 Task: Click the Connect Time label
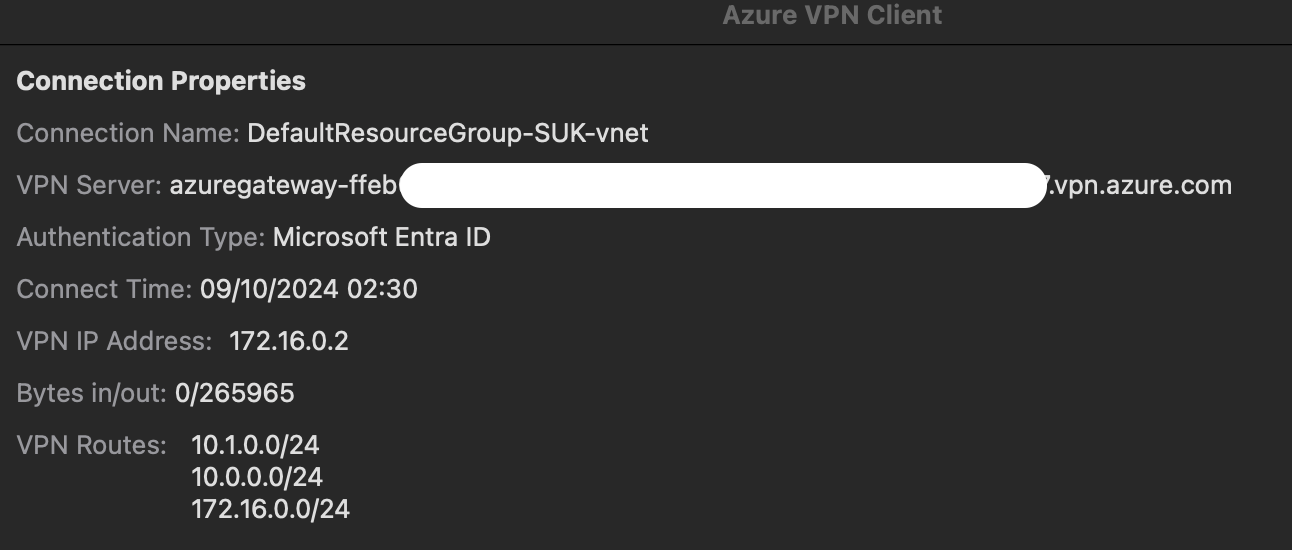pos(104,290)
